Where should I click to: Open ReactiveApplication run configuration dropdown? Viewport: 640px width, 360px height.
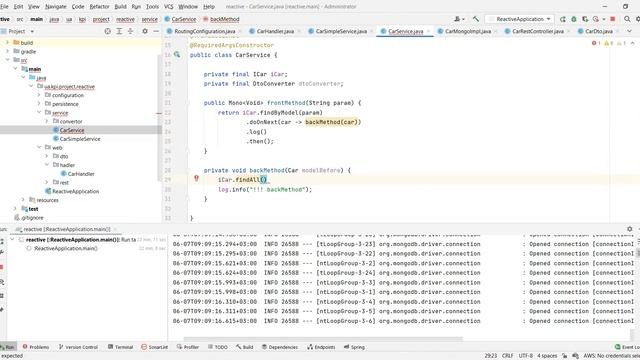coord(519,19)
